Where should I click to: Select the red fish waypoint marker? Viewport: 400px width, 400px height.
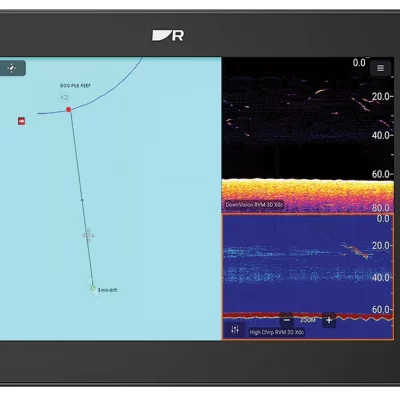22,121
